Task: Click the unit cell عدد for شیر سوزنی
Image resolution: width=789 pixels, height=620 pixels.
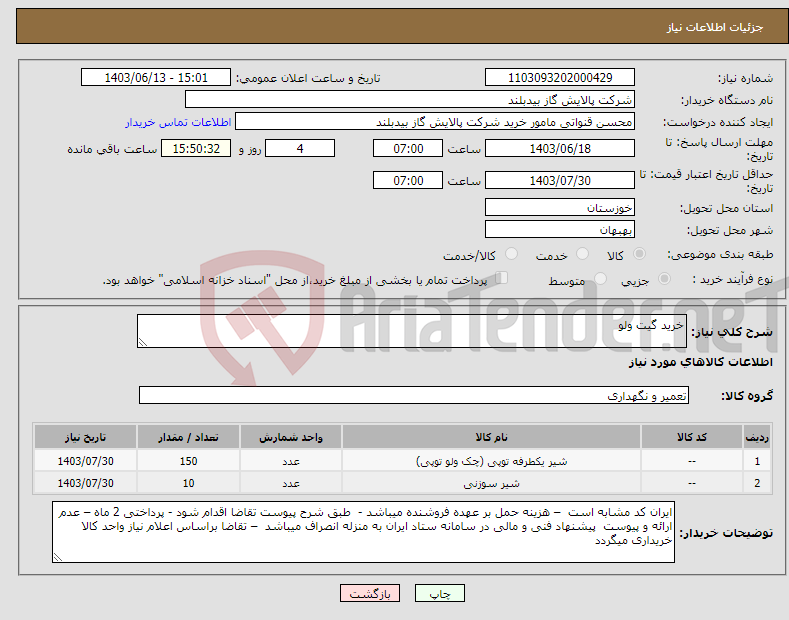Action: pos(291,483)
